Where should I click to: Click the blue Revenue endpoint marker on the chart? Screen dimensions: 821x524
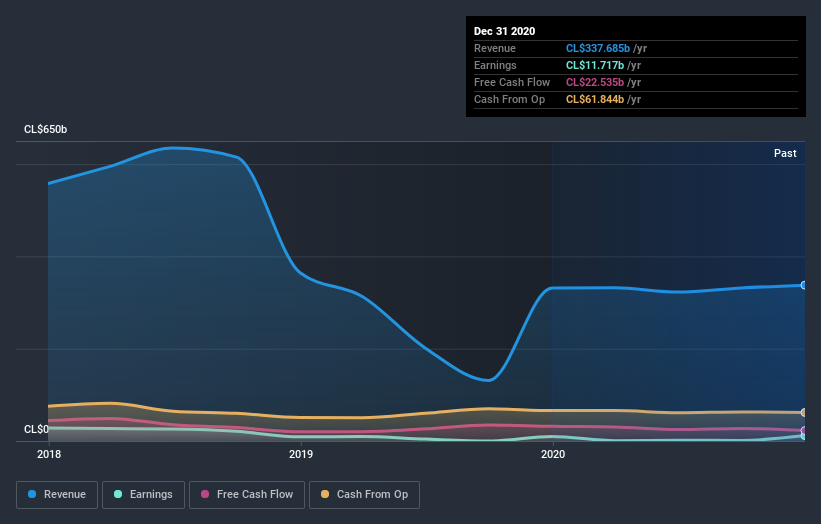pos(804,285)
